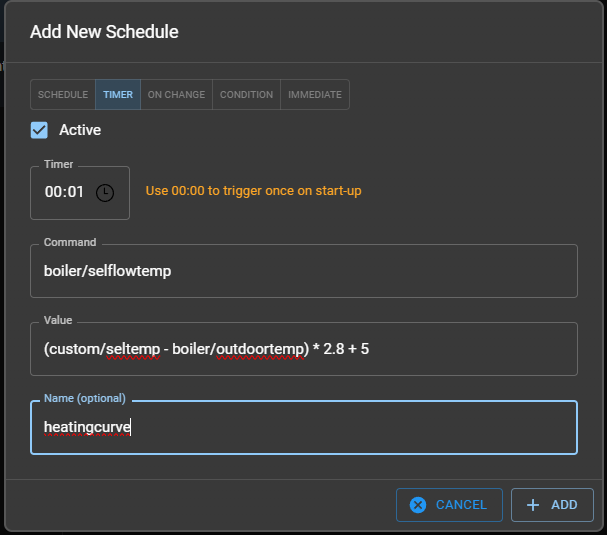The image size is (607, 535).
Task: Go to the Condition tab
Action: (x=246, y=95)
